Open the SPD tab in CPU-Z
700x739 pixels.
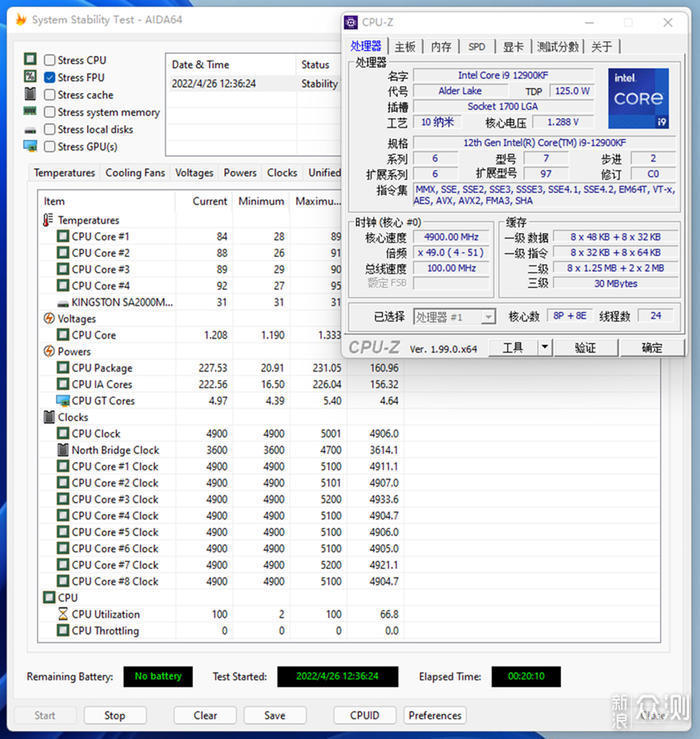click(x=477, y=47)
